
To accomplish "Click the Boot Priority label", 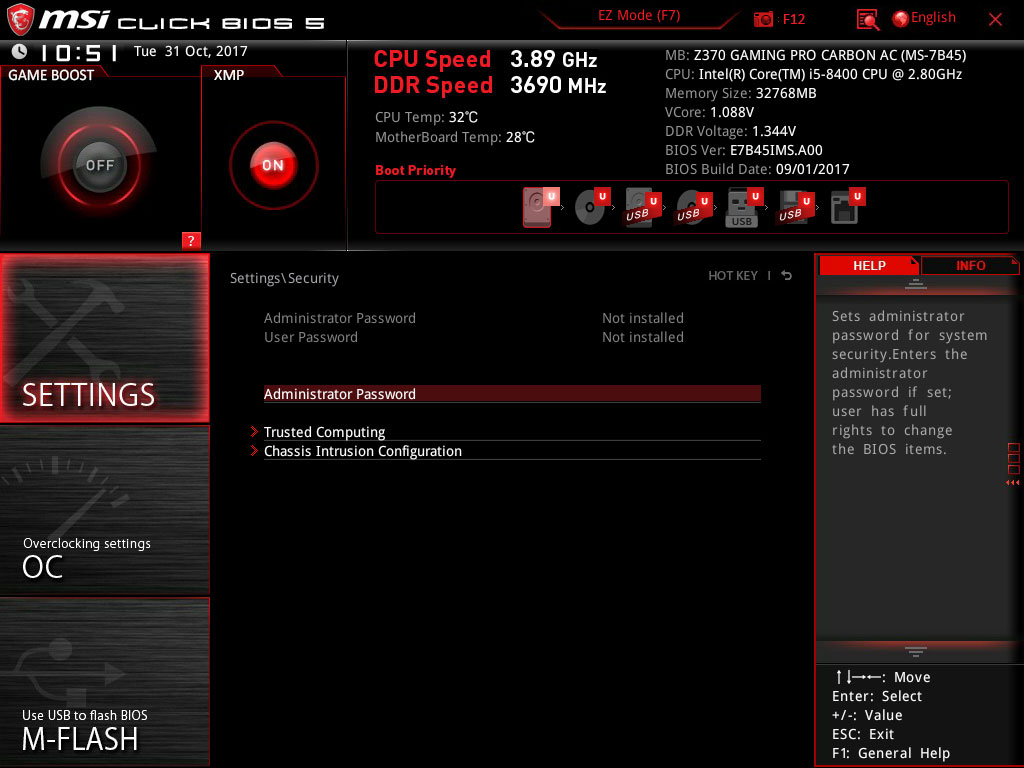I will (x=415, y=170).
